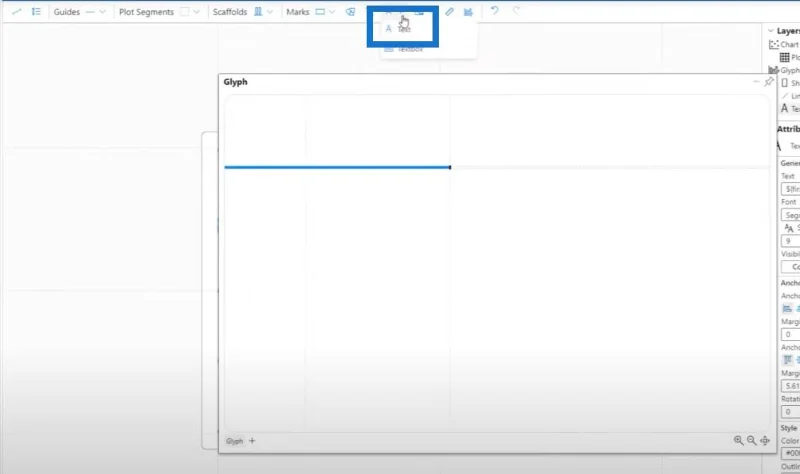Zoom in the Glyph editor

738,440
